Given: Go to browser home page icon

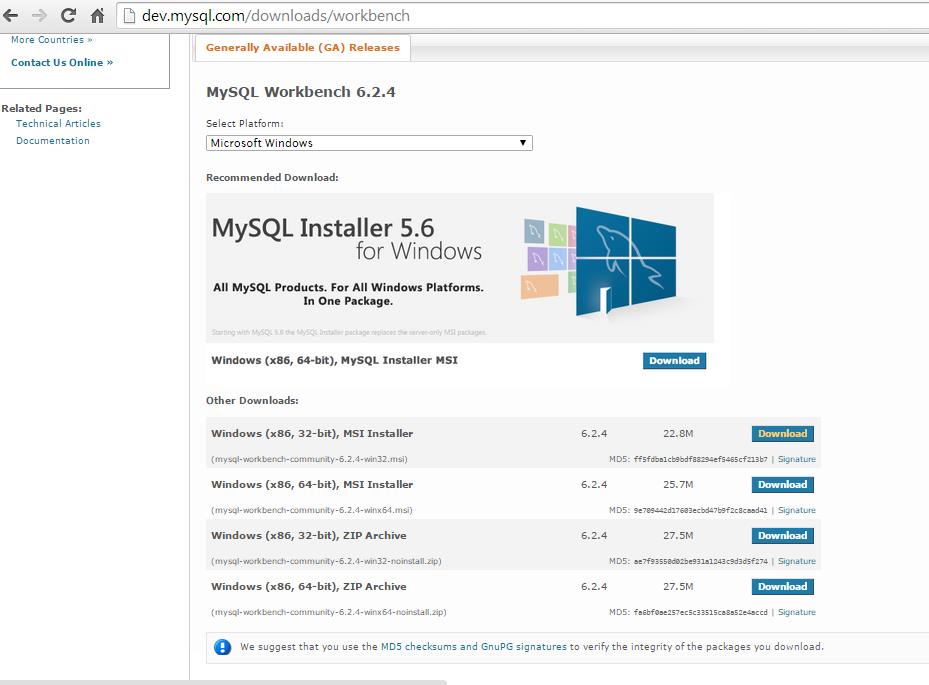Looking at the screenshot, I should (x=97, y=15).
